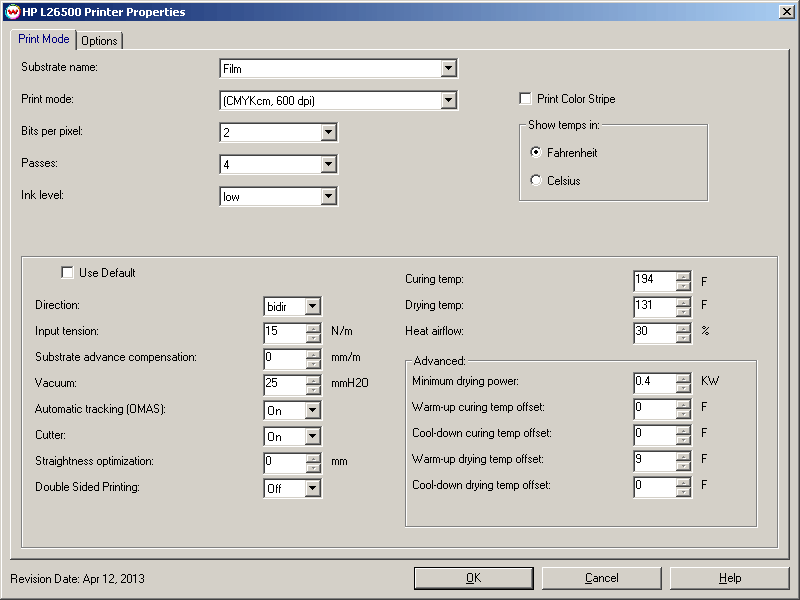Click the Warm-up curing temp offset field
Image resolution: width=800 pixels, height=600 pixels.
point(655,408)
